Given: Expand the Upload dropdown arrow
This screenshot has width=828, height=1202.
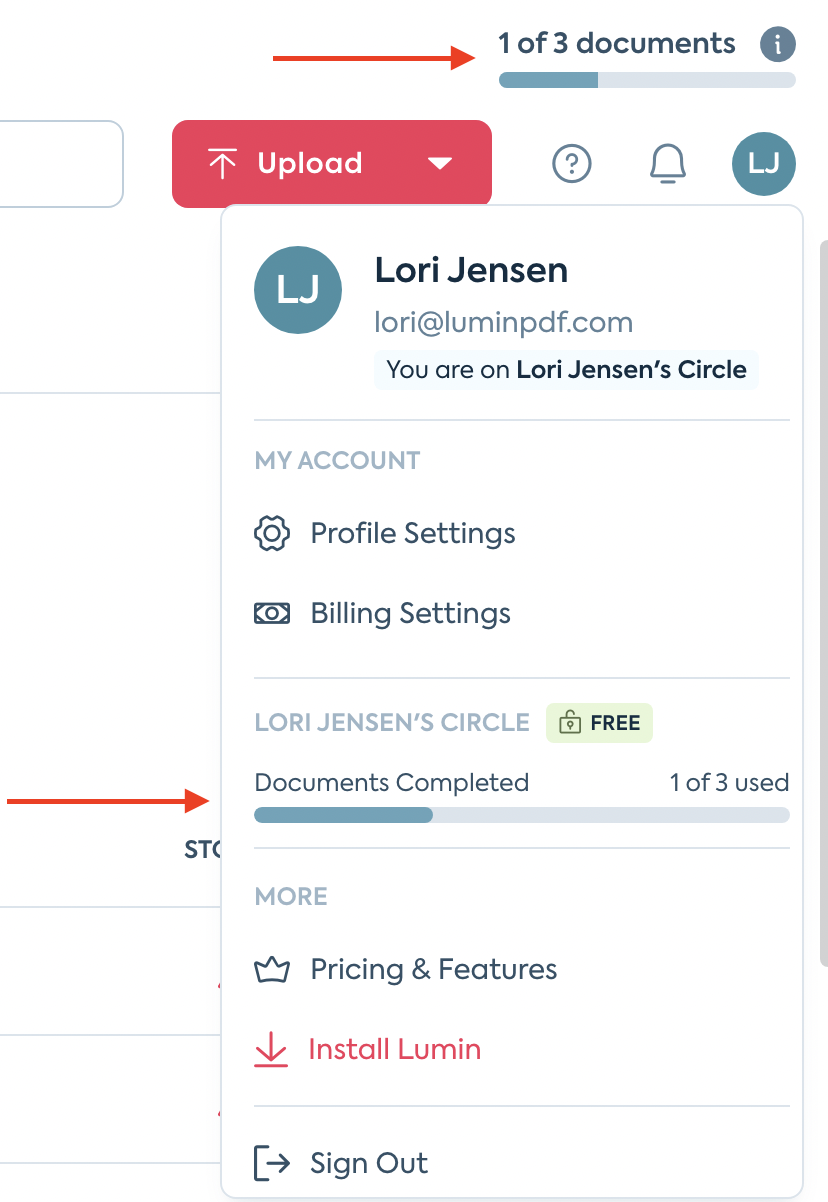Looking at the screenshot, I should coord(440,164).
